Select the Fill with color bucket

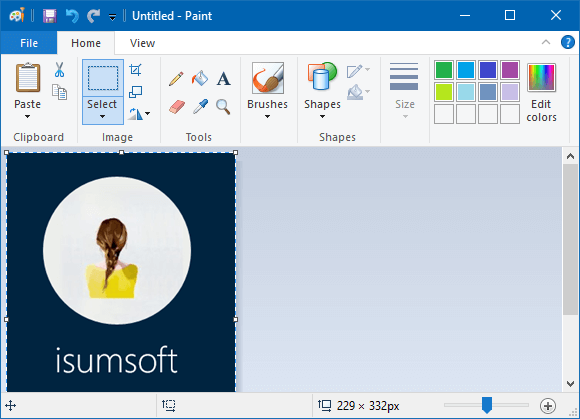[x=200, y=78]
